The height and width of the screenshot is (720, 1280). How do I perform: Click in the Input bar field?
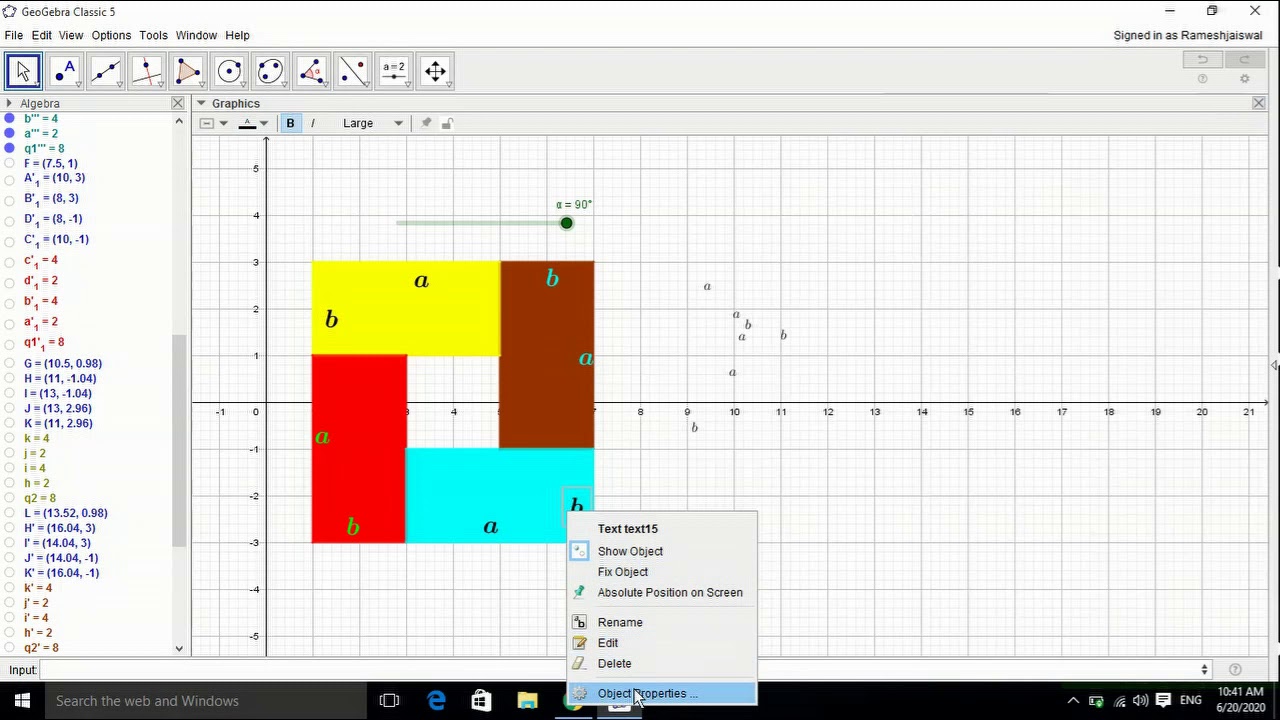[x=620, y=670]
